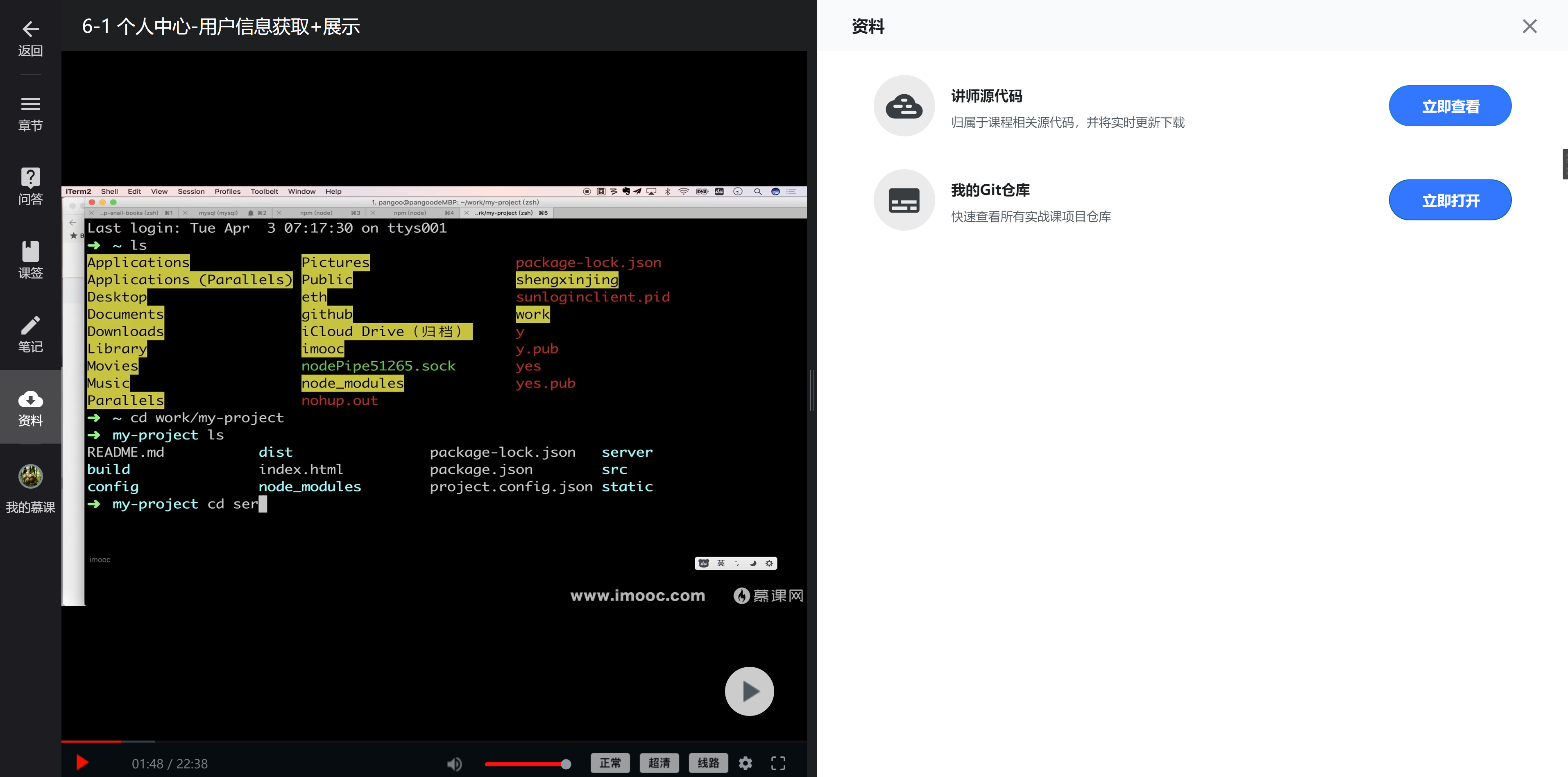Go back using the 返回 arrow
The height and width of the screenshot is (777, 1568).
(30, 38)
